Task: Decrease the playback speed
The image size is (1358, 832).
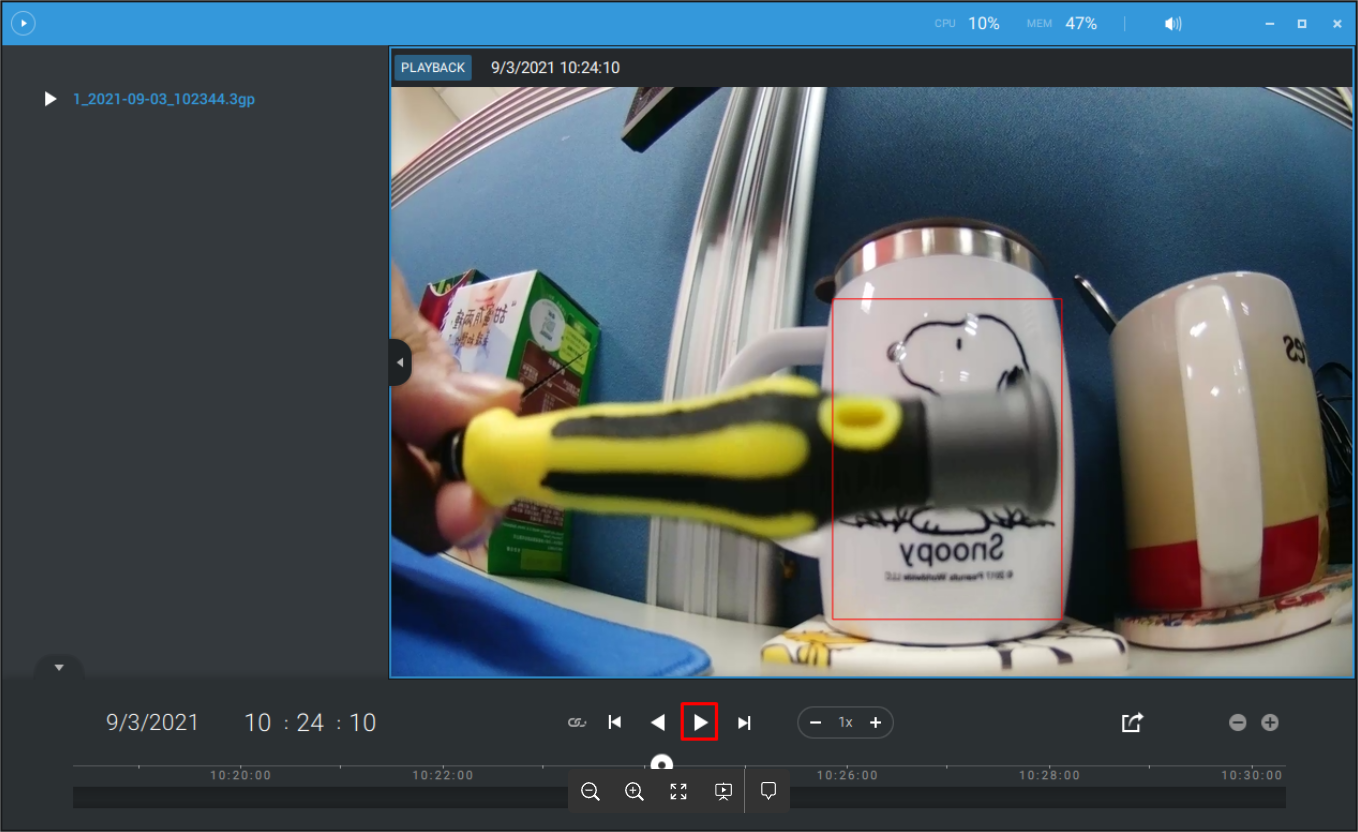Action: 816,722
